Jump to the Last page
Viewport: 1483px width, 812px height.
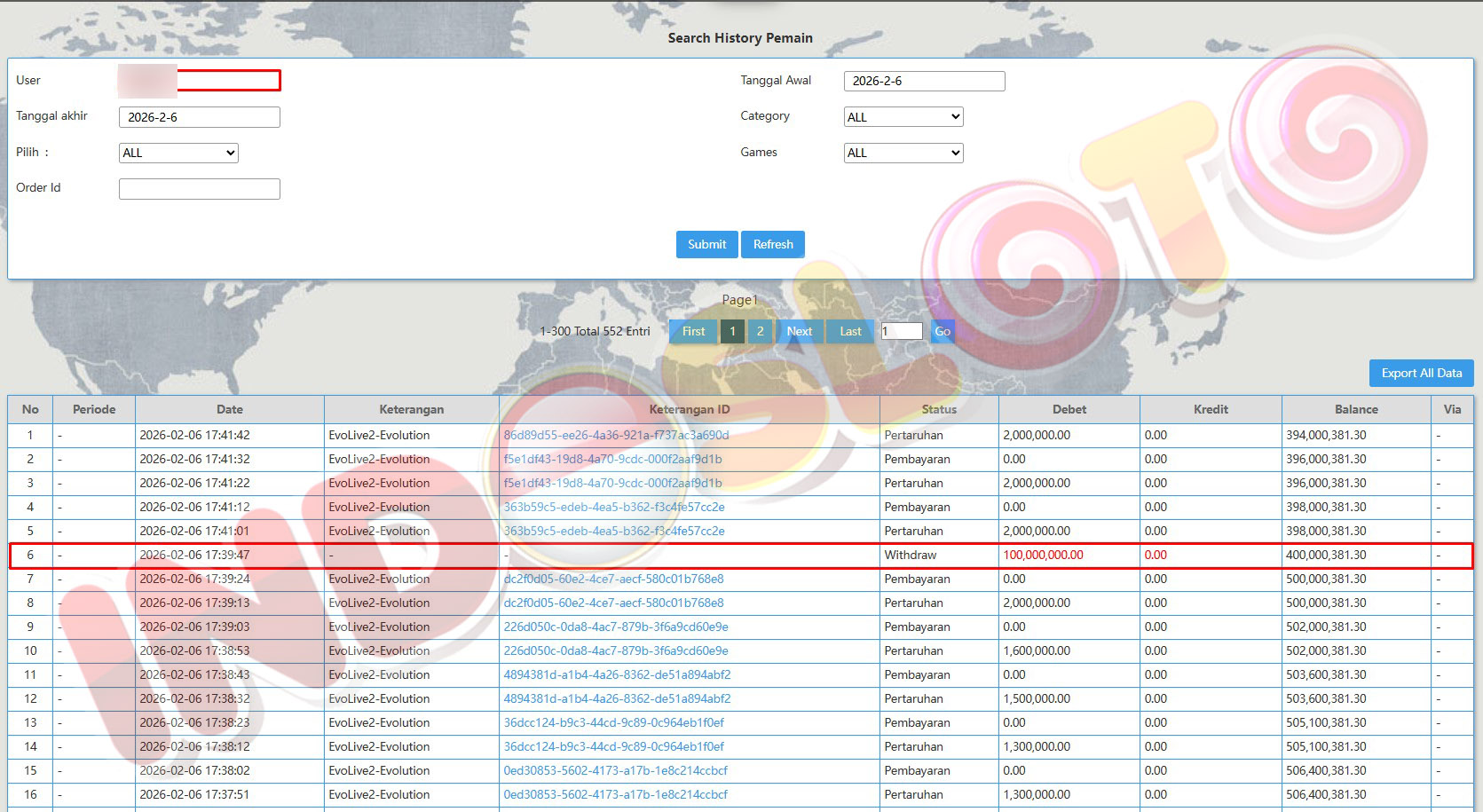click(x=850, y=331)
